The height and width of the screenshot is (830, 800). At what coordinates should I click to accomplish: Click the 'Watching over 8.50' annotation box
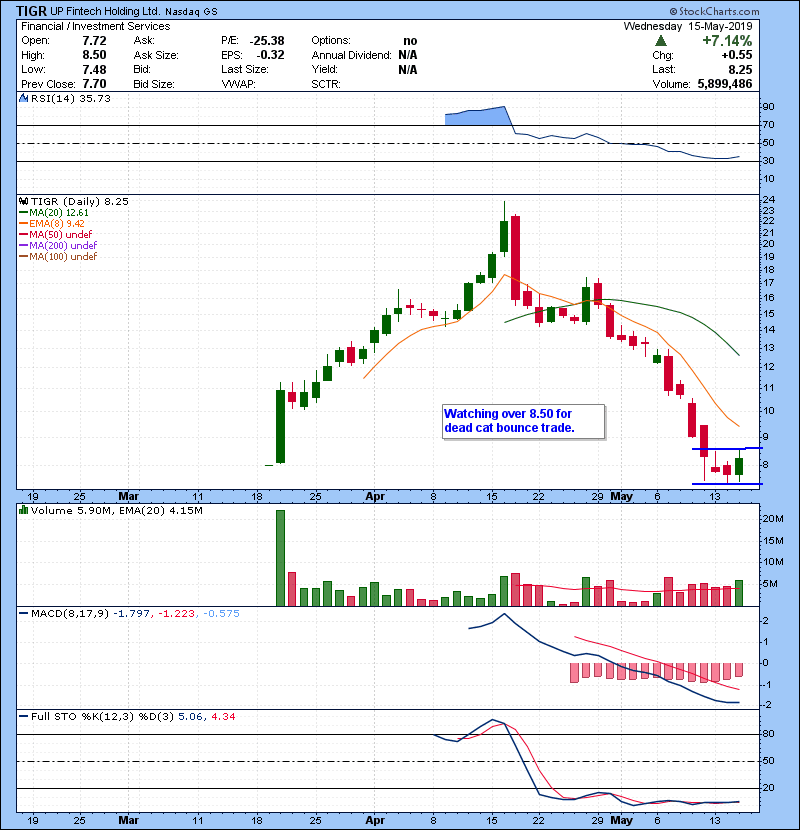click(x=524, y=421)
